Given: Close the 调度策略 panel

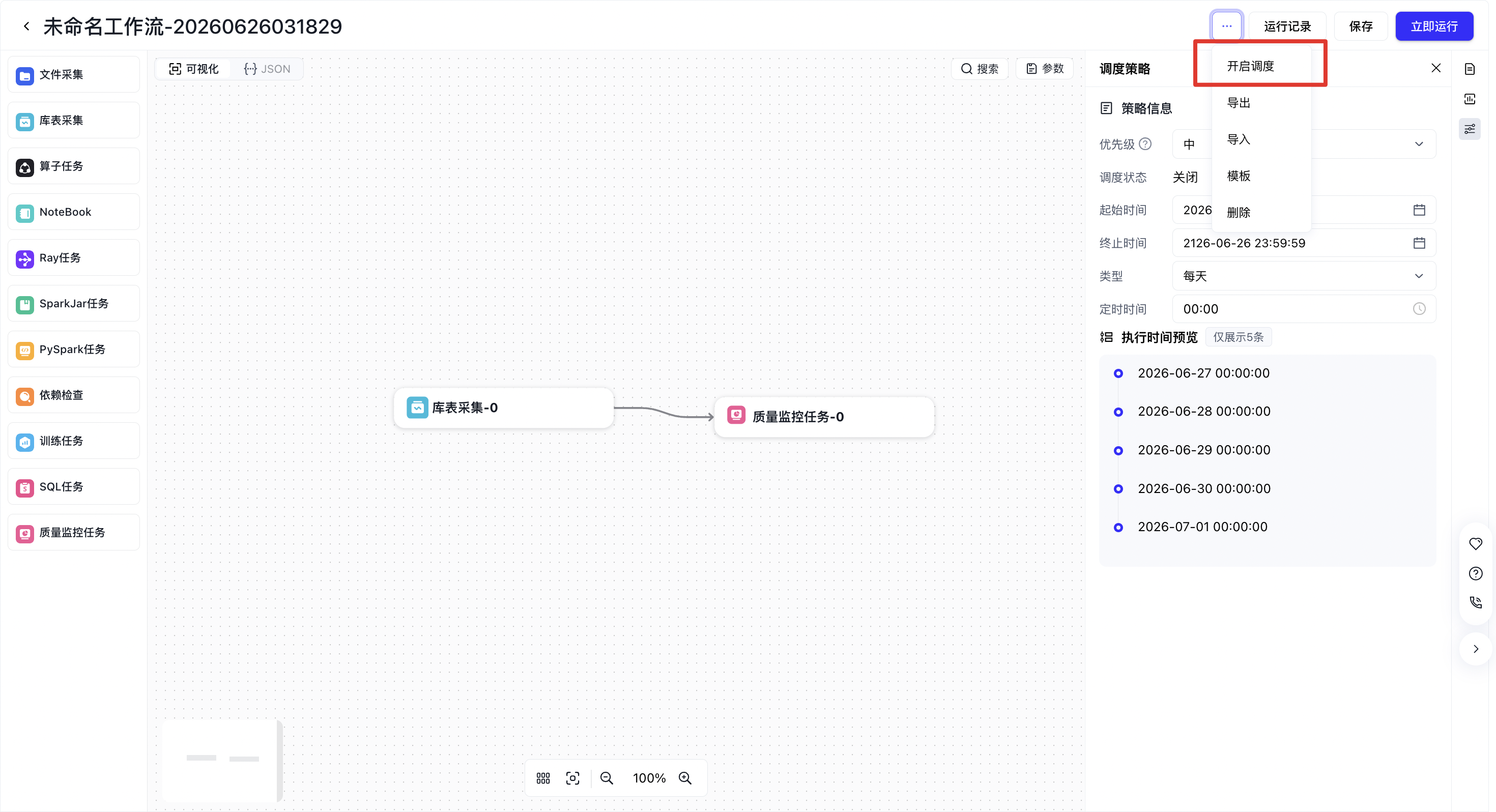Looking at the screenshot, I should point(1436,69).
